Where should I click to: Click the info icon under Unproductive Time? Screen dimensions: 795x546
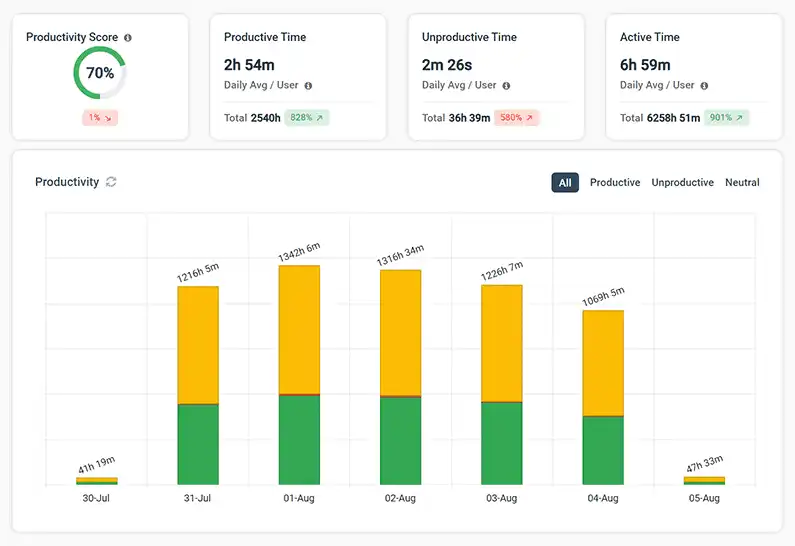[506, 86]
